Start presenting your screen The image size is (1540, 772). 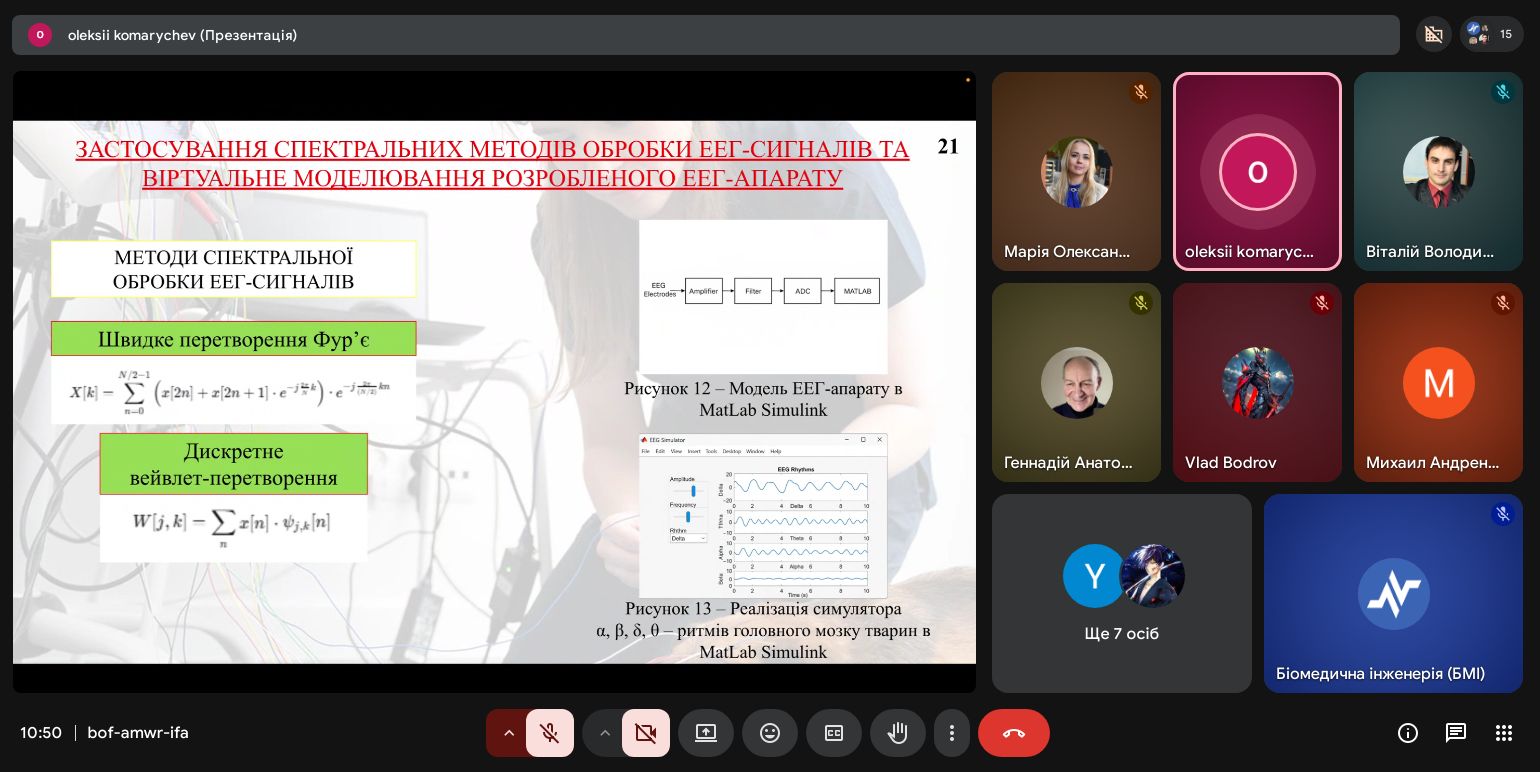click(x=706, y=733)
